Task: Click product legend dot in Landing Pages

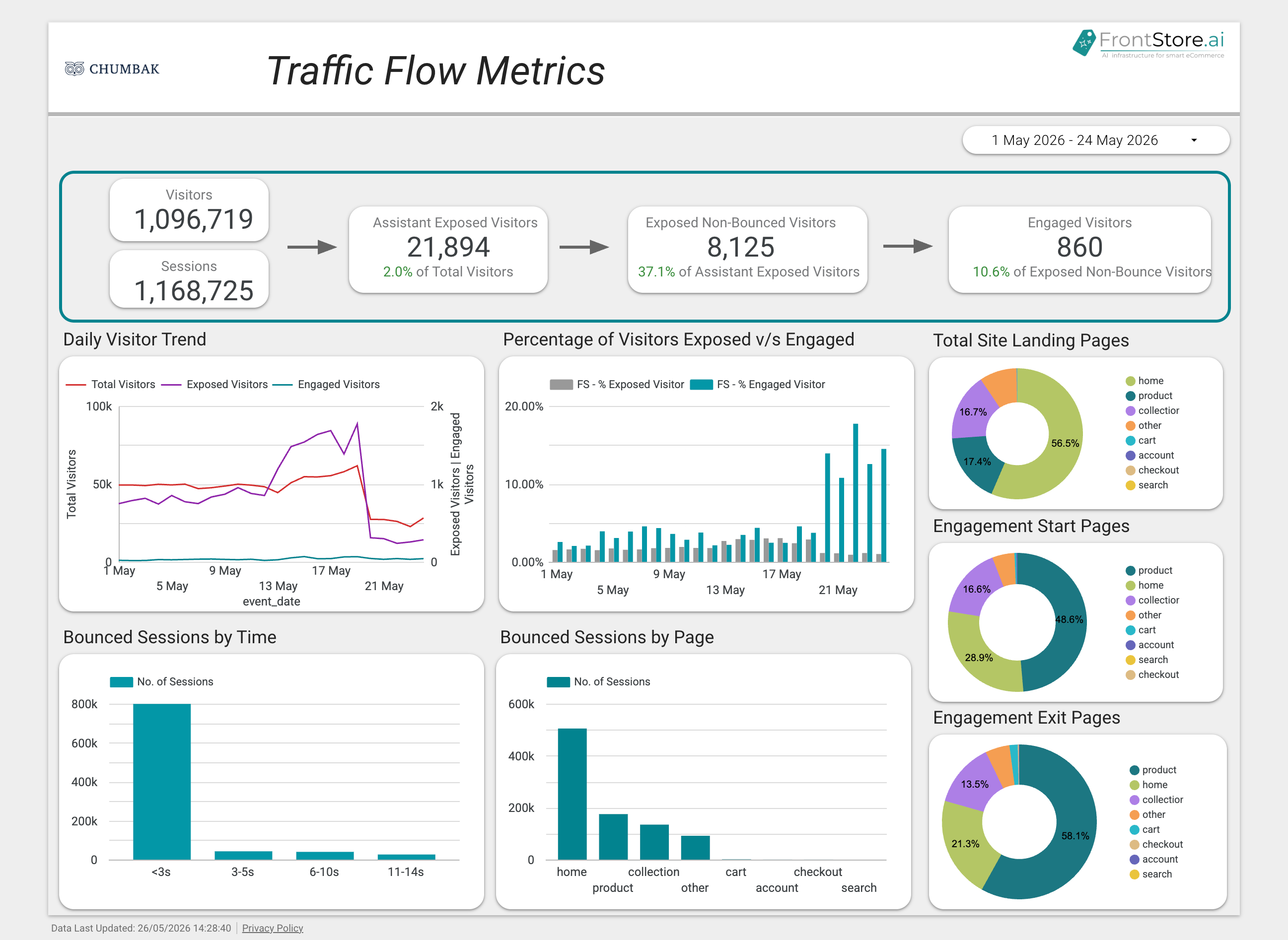Action: (x=1130, y=396)
